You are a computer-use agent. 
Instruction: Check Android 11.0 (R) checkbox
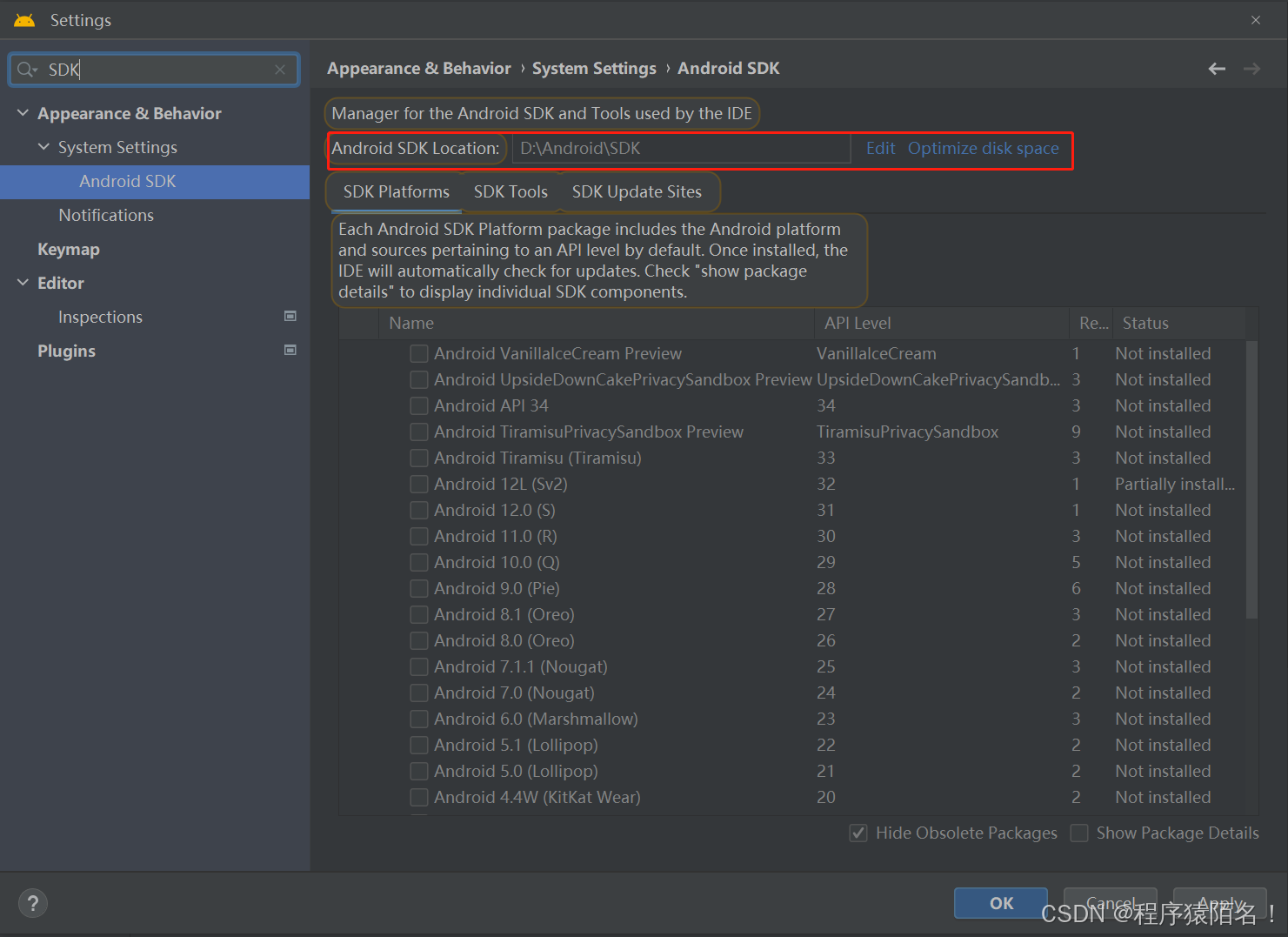click(419, 536)
